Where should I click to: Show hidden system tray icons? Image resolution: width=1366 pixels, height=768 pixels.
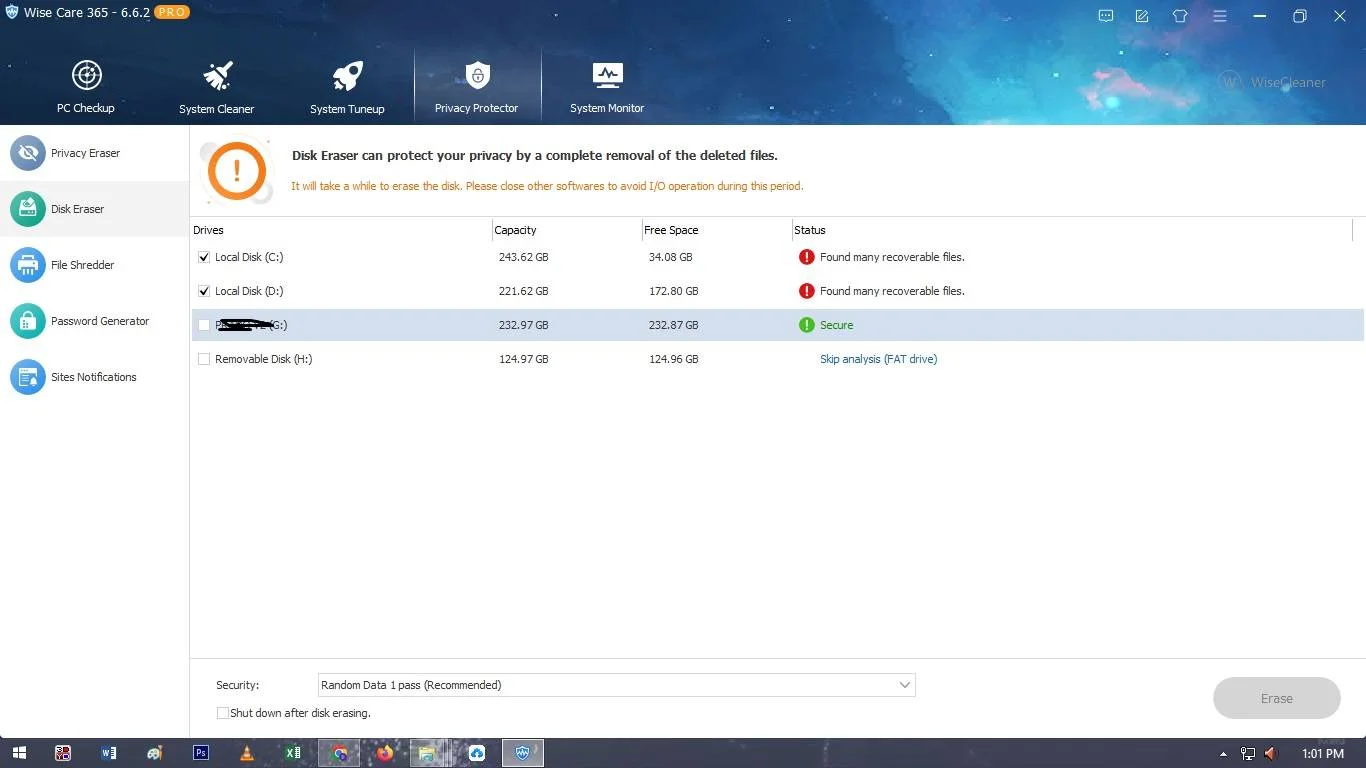pos(1223,754)
